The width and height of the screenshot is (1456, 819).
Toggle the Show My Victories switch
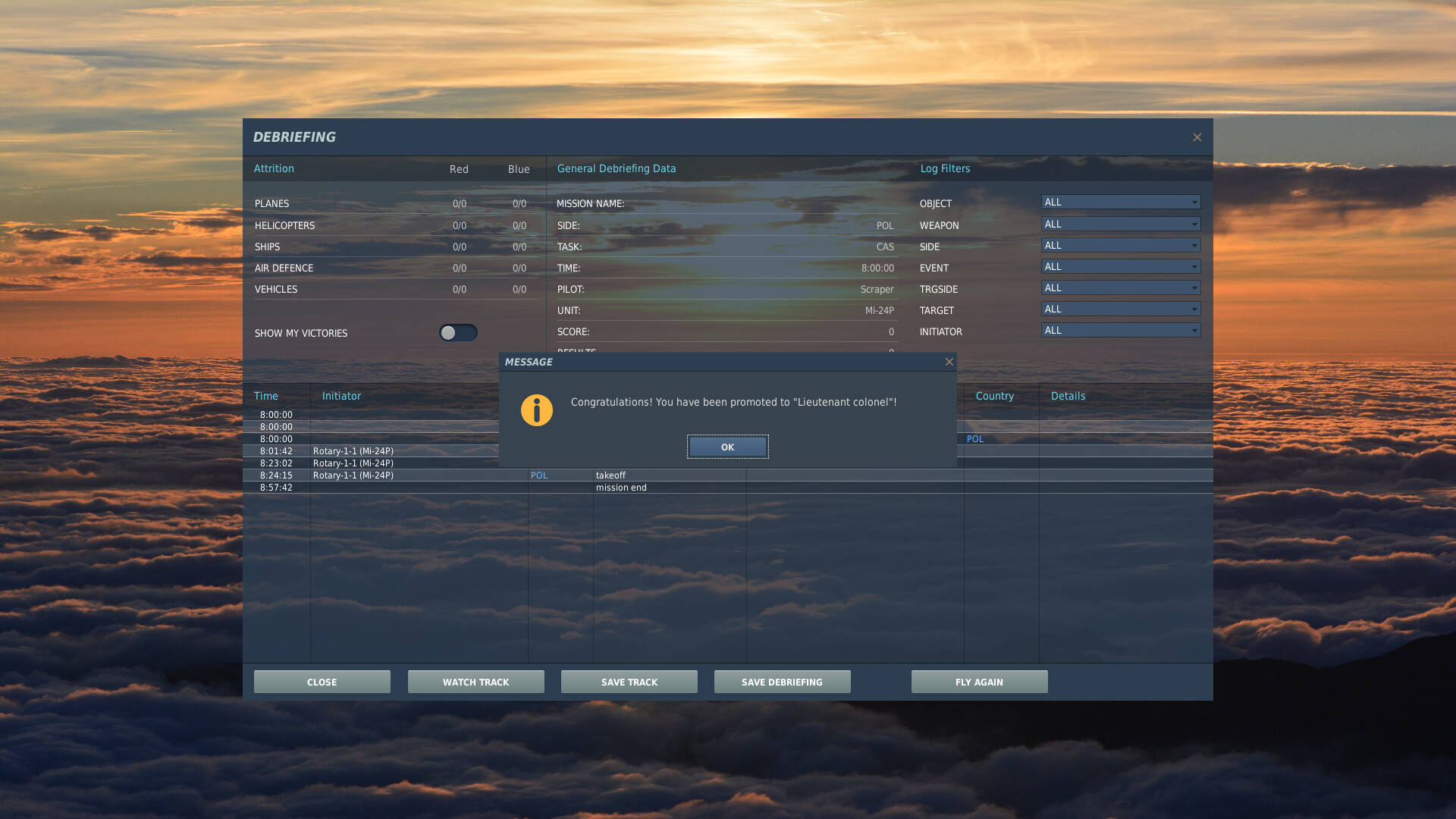click(x=458, y=333)
